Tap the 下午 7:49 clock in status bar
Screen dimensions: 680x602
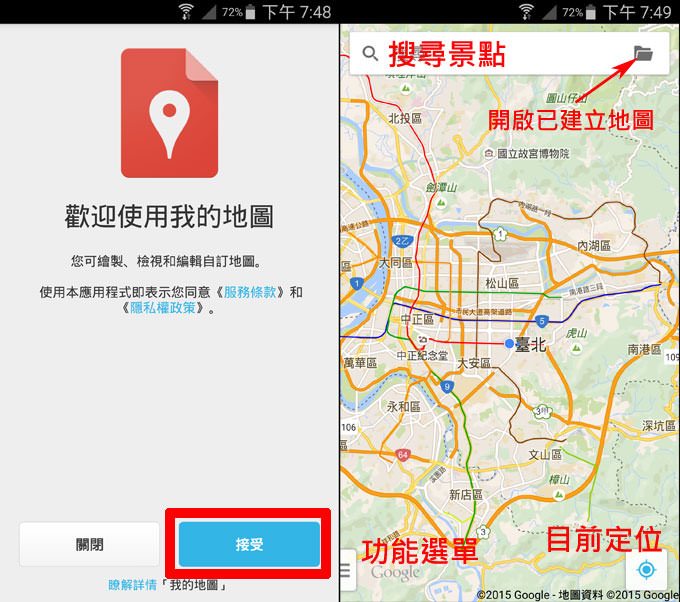pyautogui.click(x=637, y=12)
